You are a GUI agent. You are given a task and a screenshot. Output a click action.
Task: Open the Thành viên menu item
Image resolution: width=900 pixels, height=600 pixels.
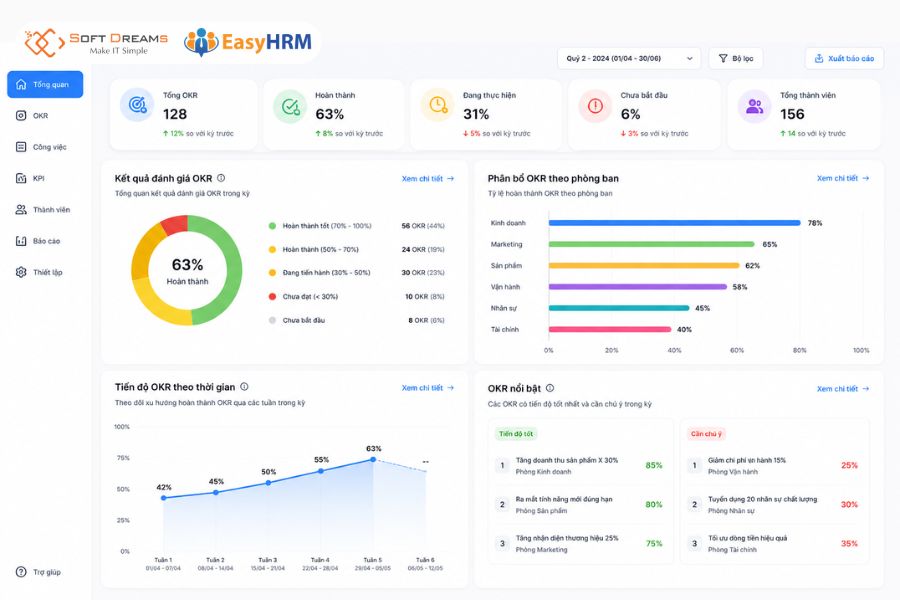coord(45,210)
